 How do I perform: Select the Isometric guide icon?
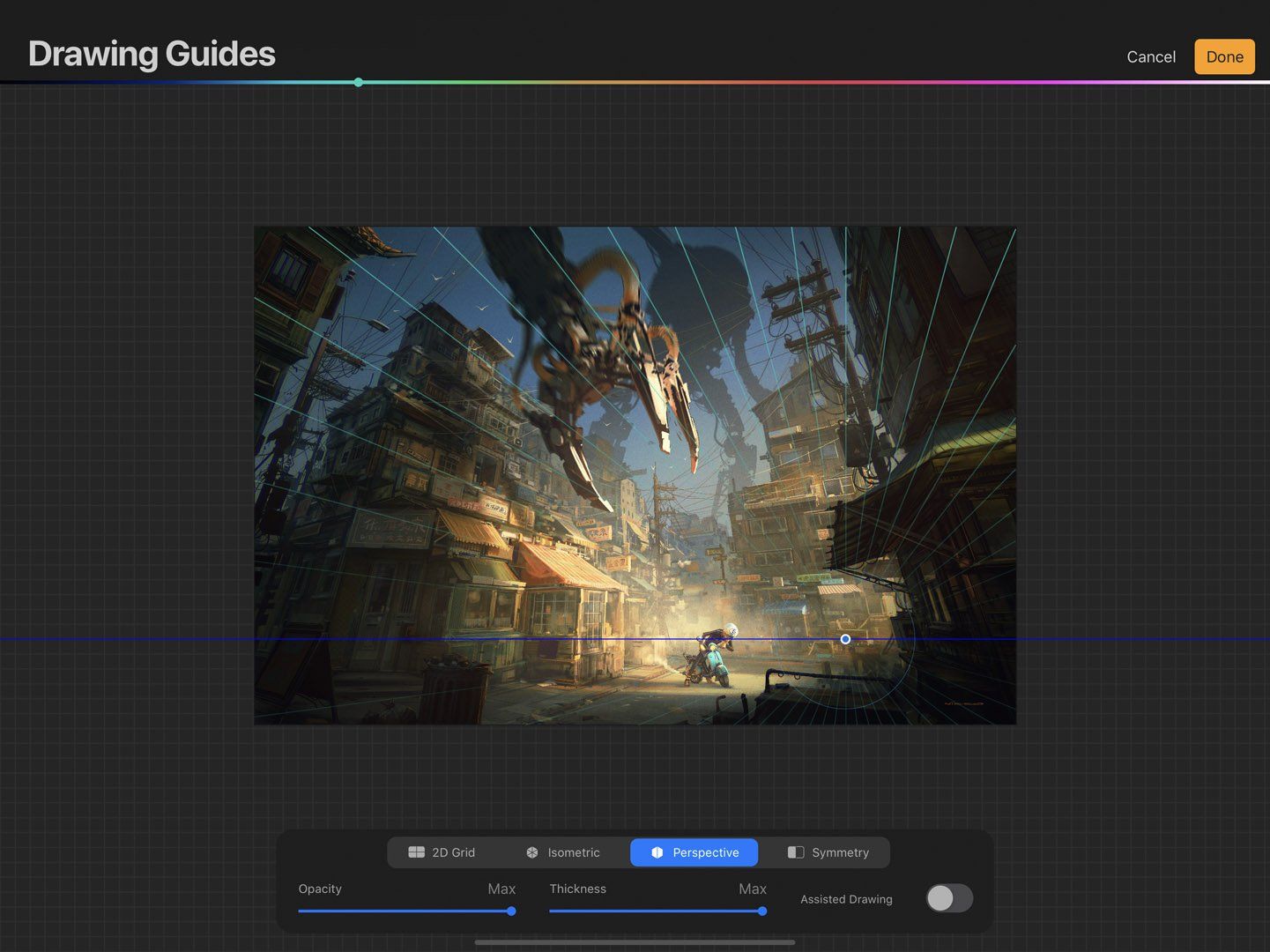click(531, 852)
